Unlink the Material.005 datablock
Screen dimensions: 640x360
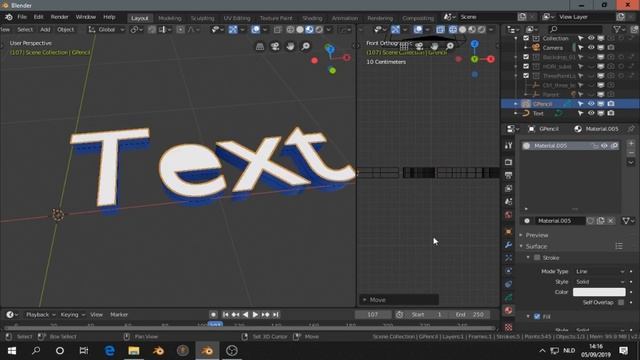(x=611, y=221)
